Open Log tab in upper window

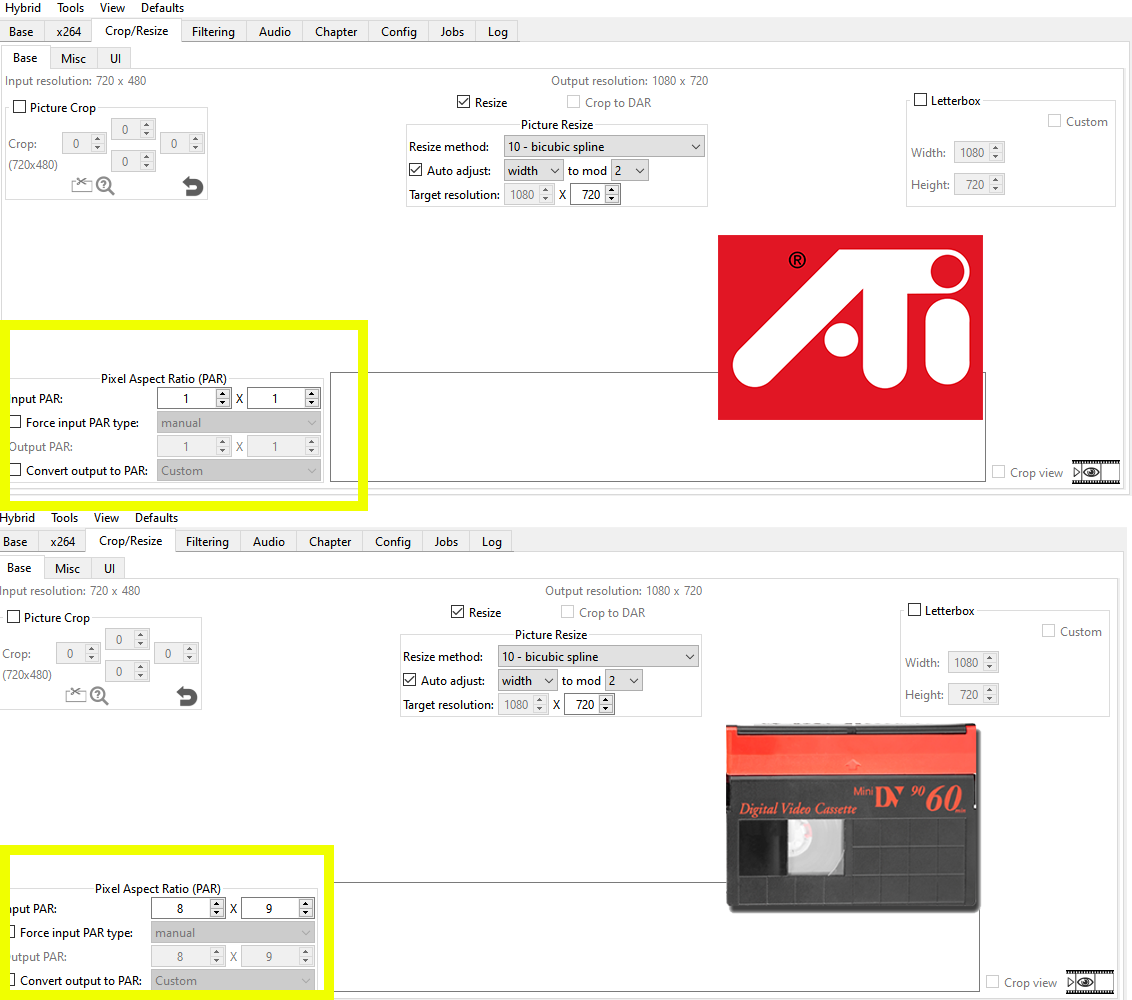click(497, 32)
